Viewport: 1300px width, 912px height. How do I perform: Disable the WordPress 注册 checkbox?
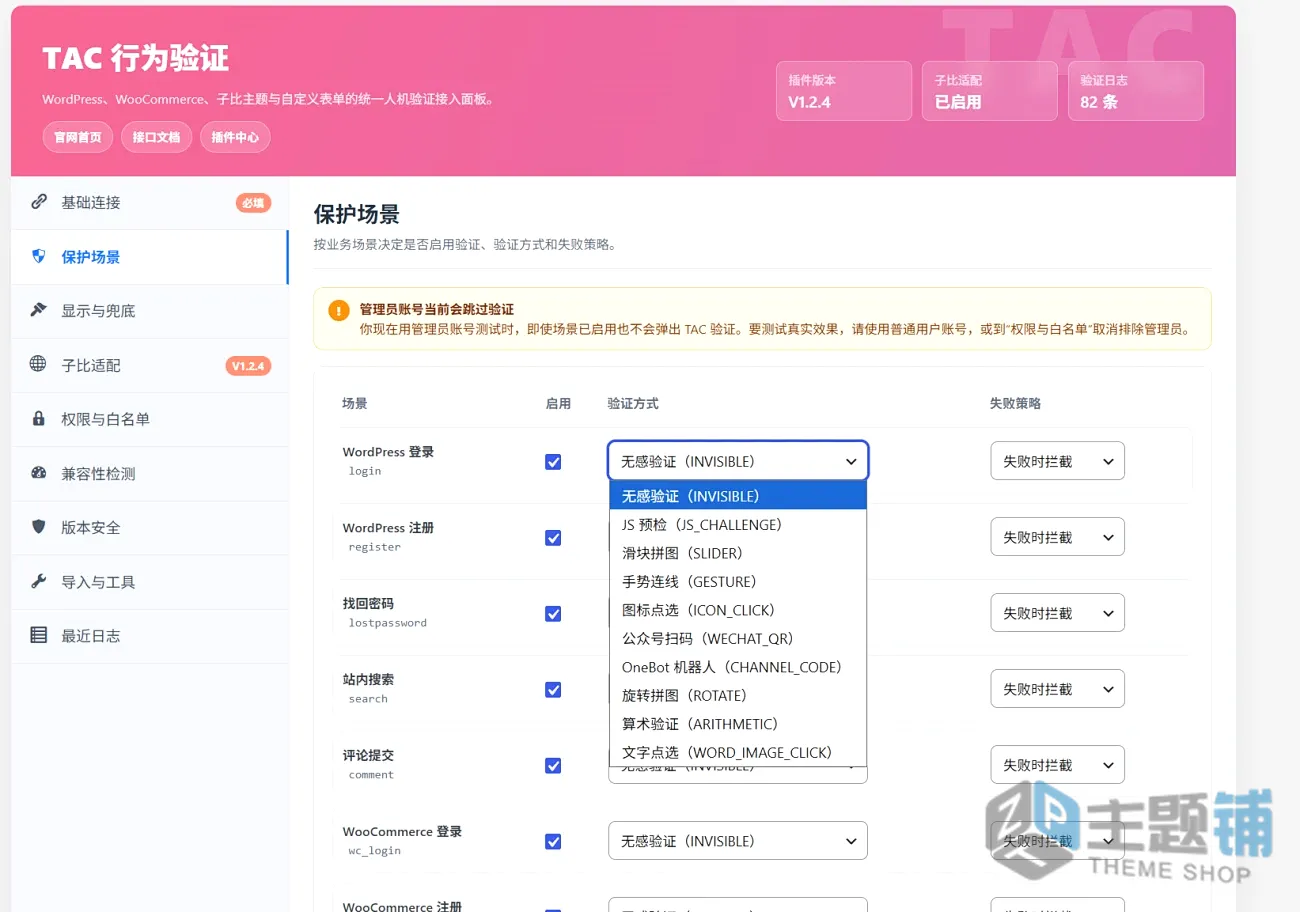(553, 538)
